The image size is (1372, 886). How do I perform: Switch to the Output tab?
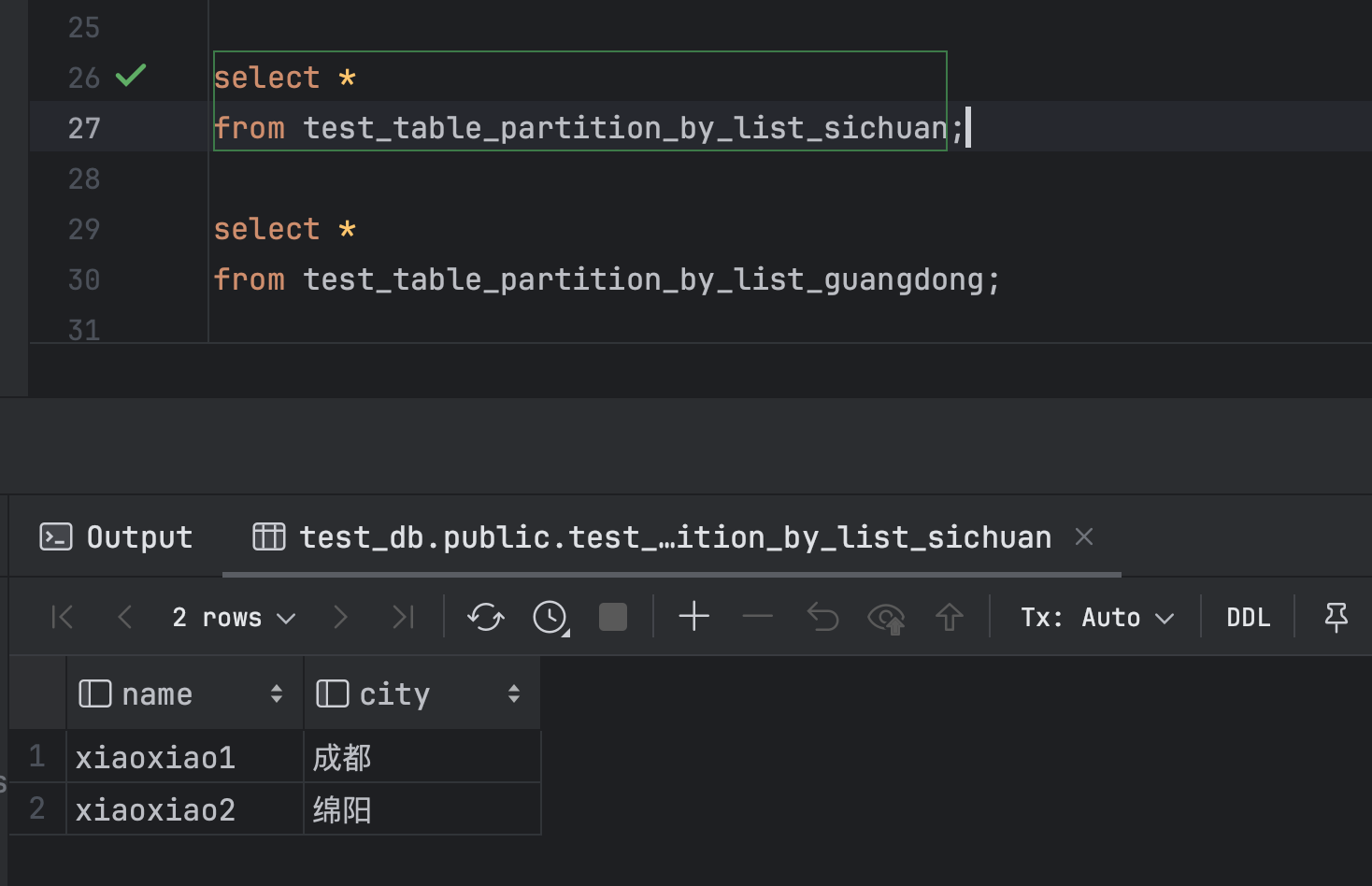pos(117,537)
